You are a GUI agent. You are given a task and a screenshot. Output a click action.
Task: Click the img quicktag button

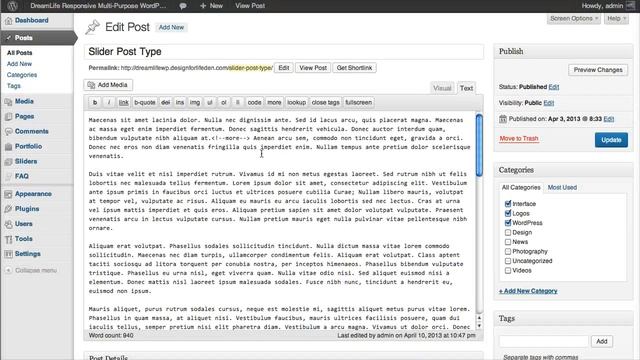(195, 102)
